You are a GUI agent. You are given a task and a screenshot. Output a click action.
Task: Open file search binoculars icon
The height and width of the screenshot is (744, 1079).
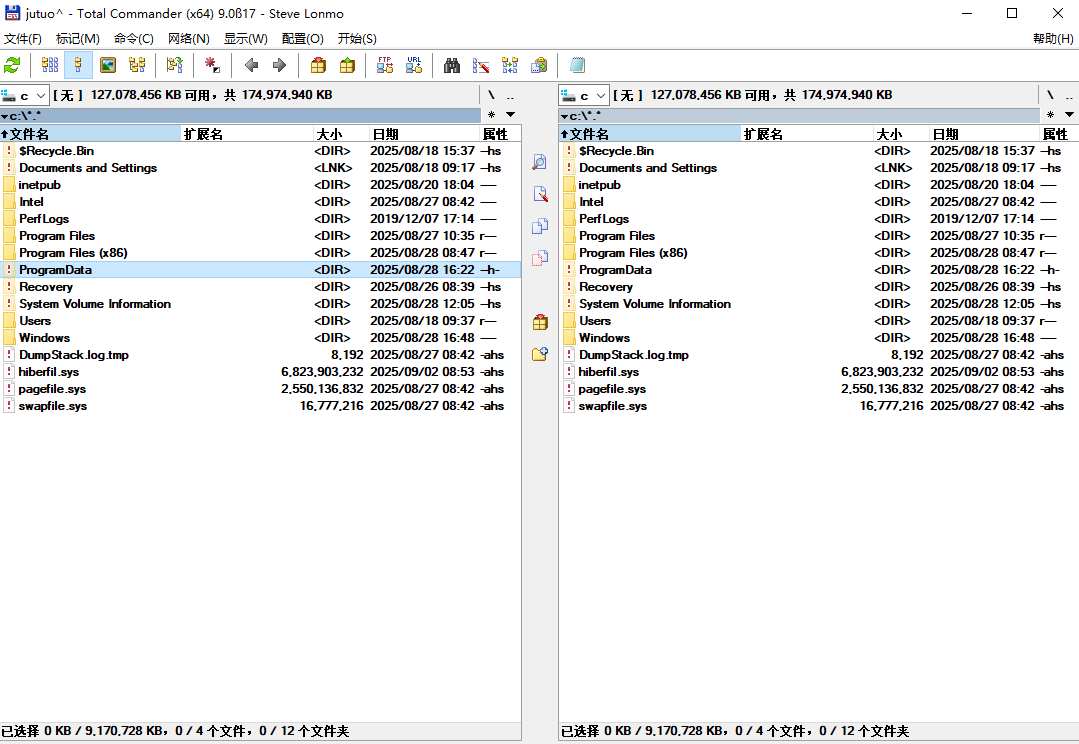[x=451, y=65]
